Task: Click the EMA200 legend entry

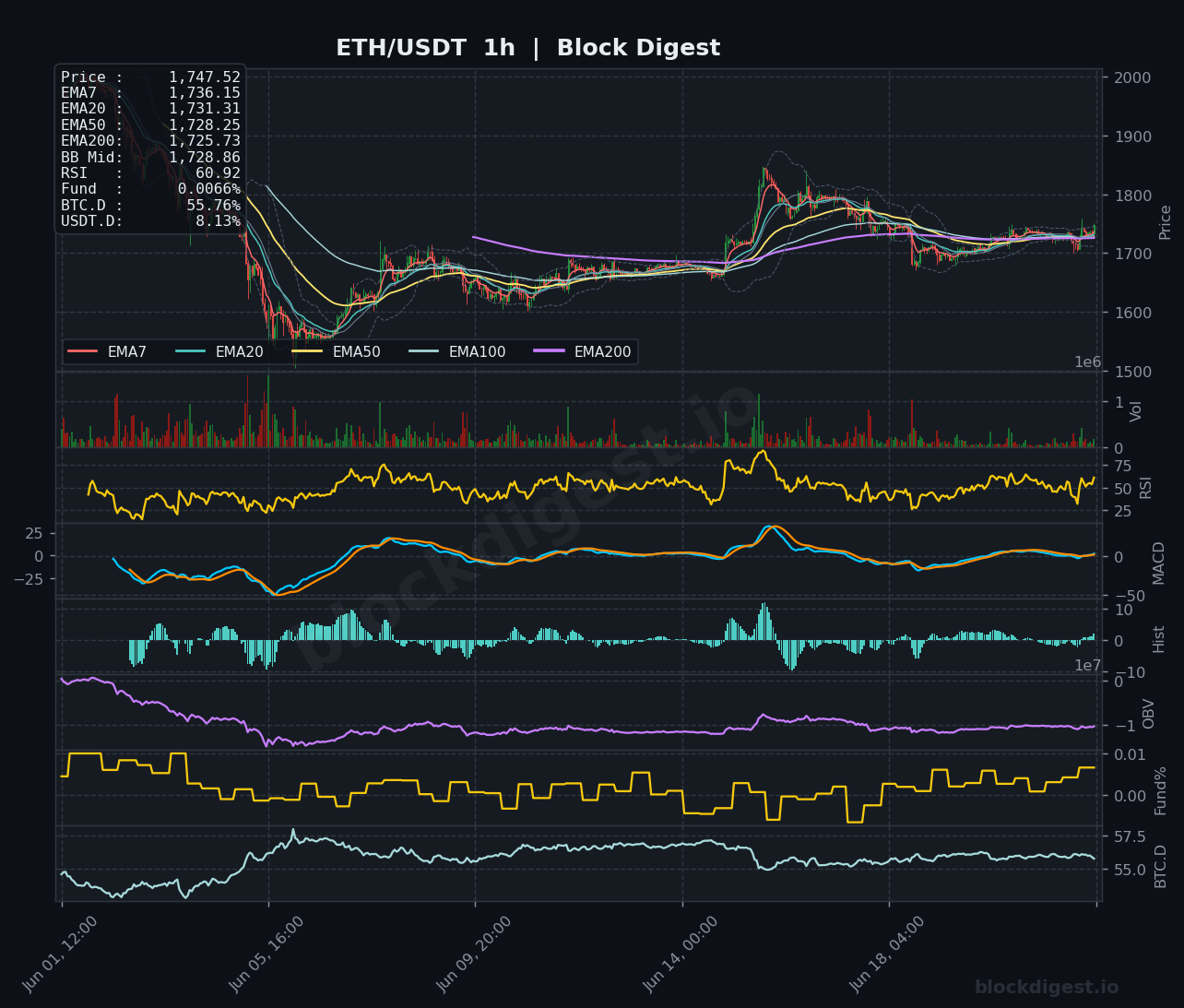Action: [x=583, y=351]
